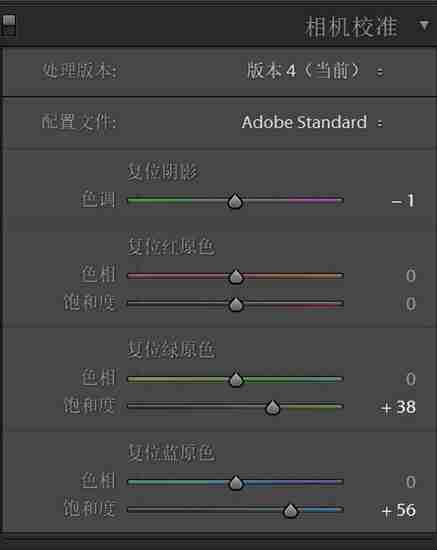Reset red primary via 复位红原色 label
Viewport: 437px width, 550px height.
tap(171, 247)
